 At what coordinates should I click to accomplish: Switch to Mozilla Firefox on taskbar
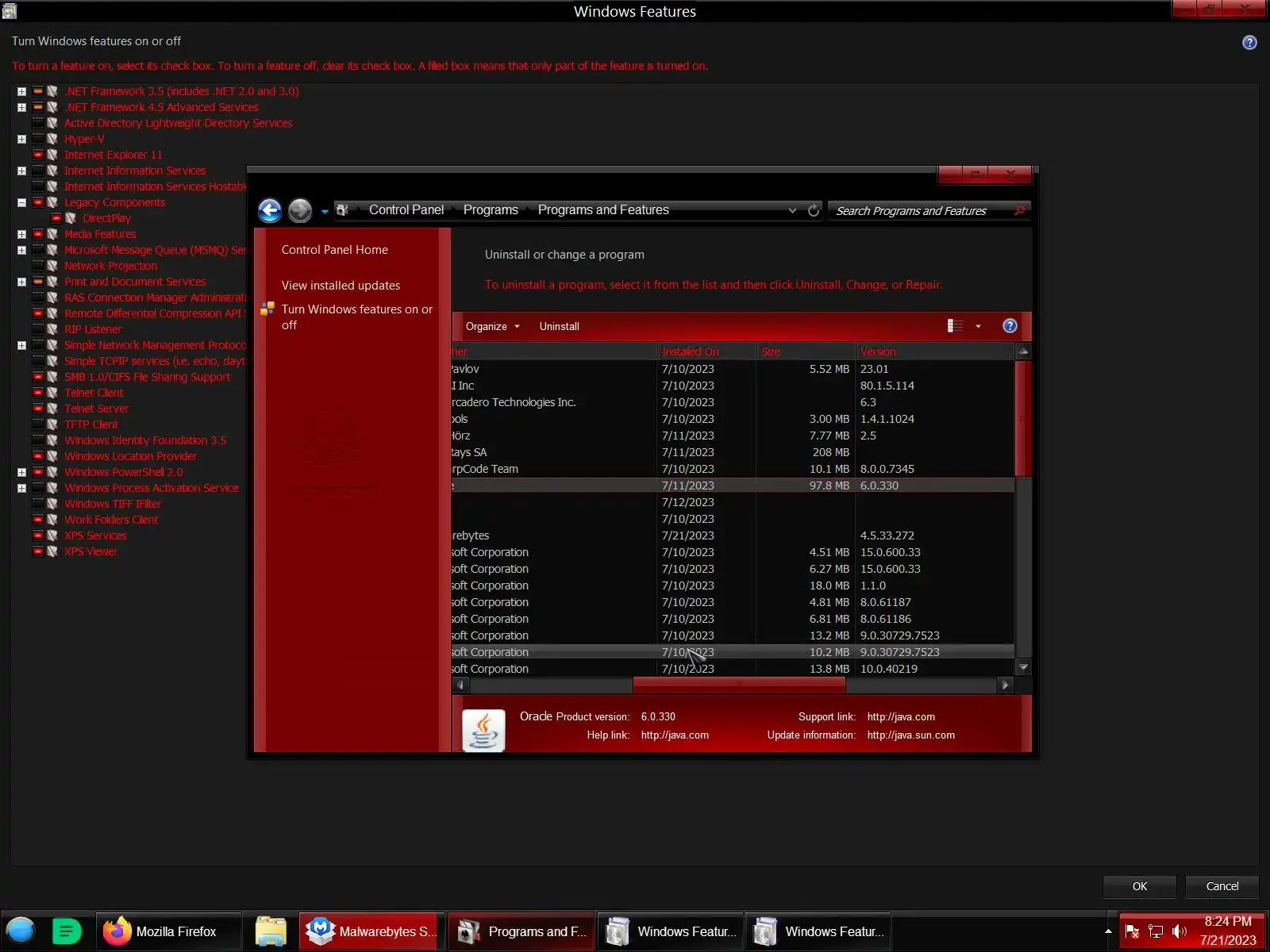(x=168, y=931)
